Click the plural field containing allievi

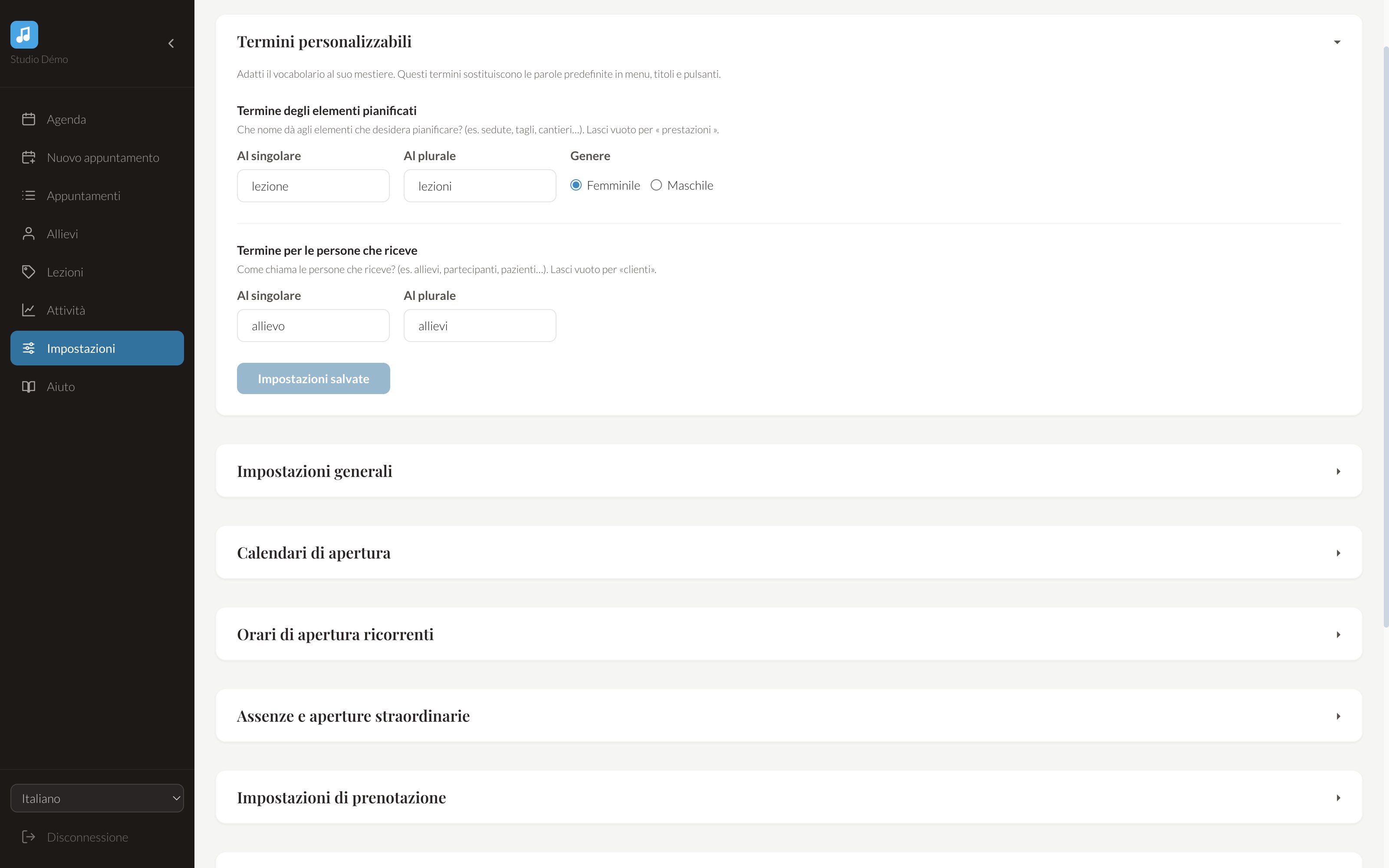[x=480, y=325]
